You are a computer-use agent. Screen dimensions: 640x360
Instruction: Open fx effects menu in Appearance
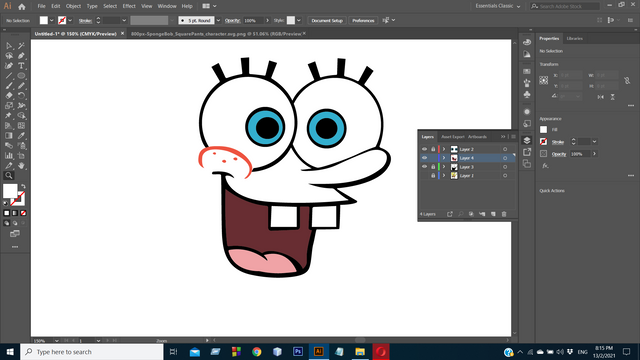tap(545, 166)
